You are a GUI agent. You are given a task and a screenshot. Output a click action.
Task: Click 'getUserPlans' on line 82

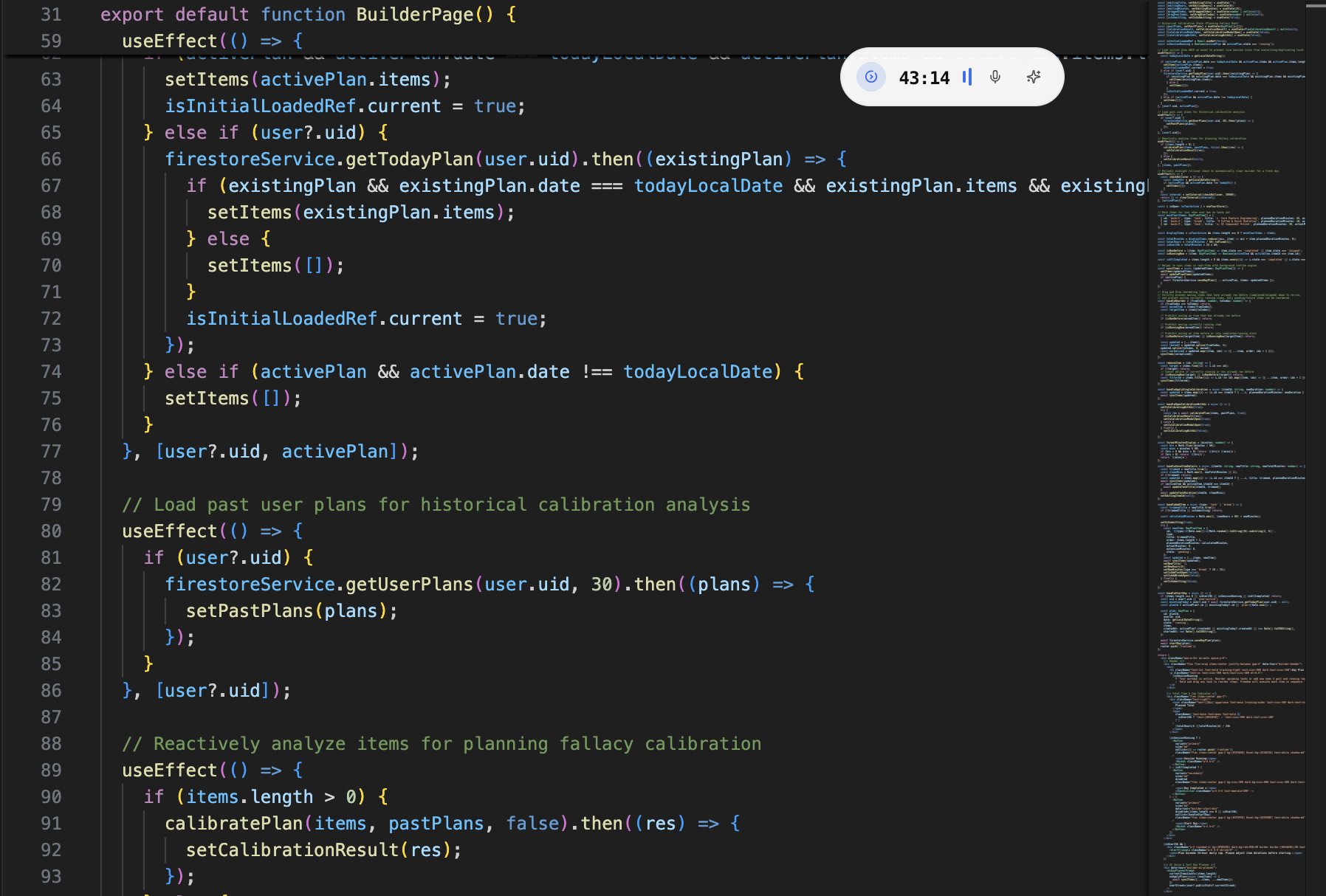[410, 584]
